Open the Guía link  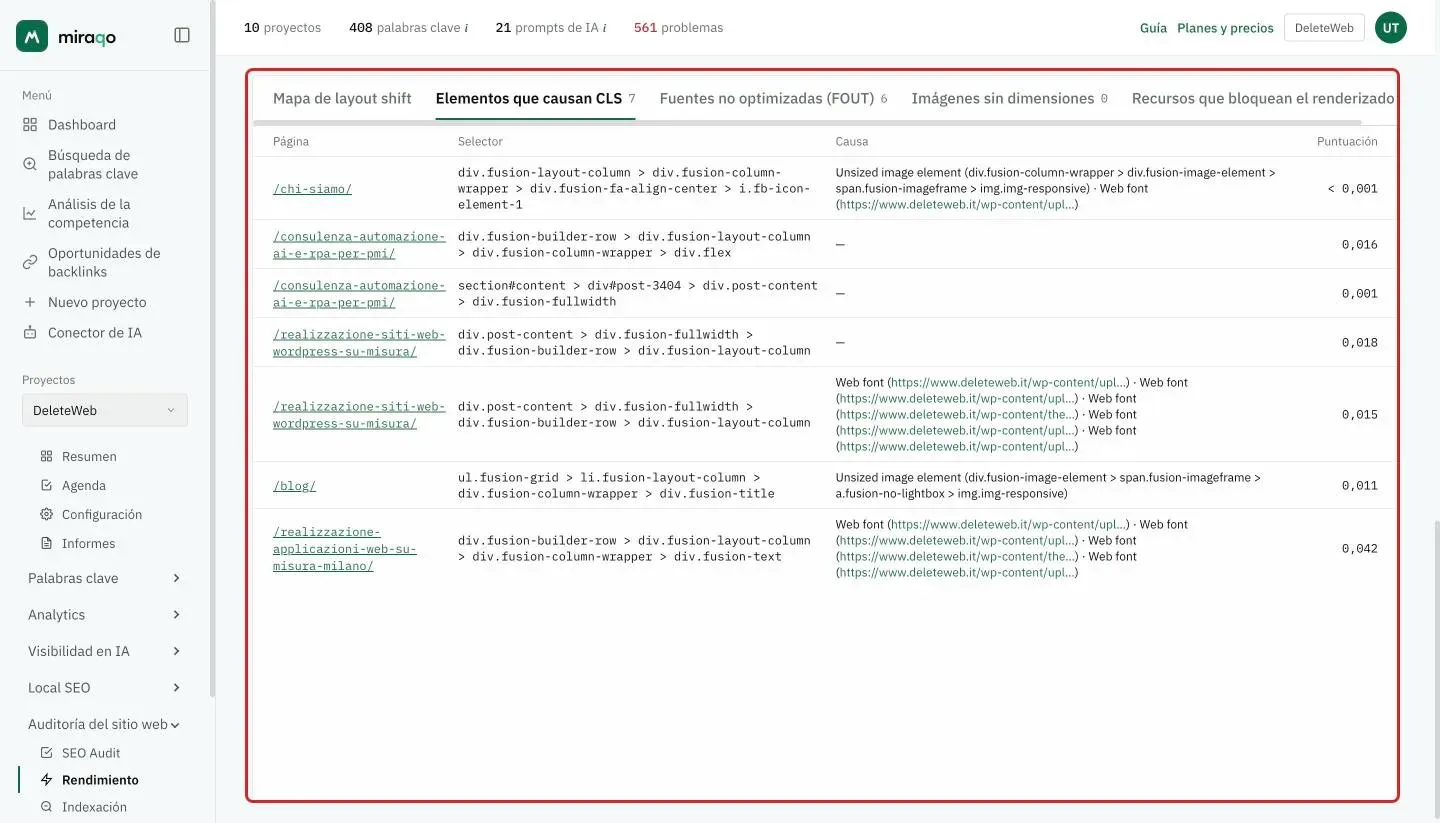pyautogui.click(x=1153, y=28)
